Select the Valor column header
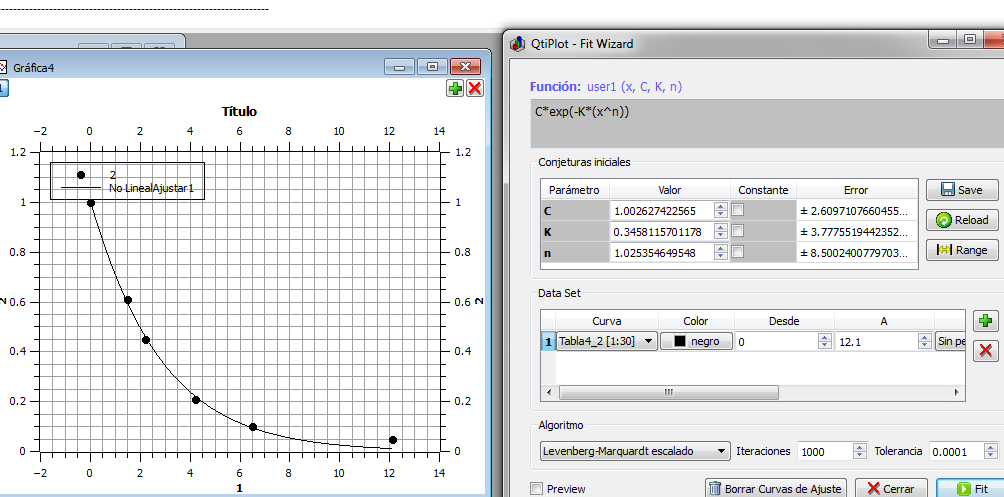 [x=670, y=190]
